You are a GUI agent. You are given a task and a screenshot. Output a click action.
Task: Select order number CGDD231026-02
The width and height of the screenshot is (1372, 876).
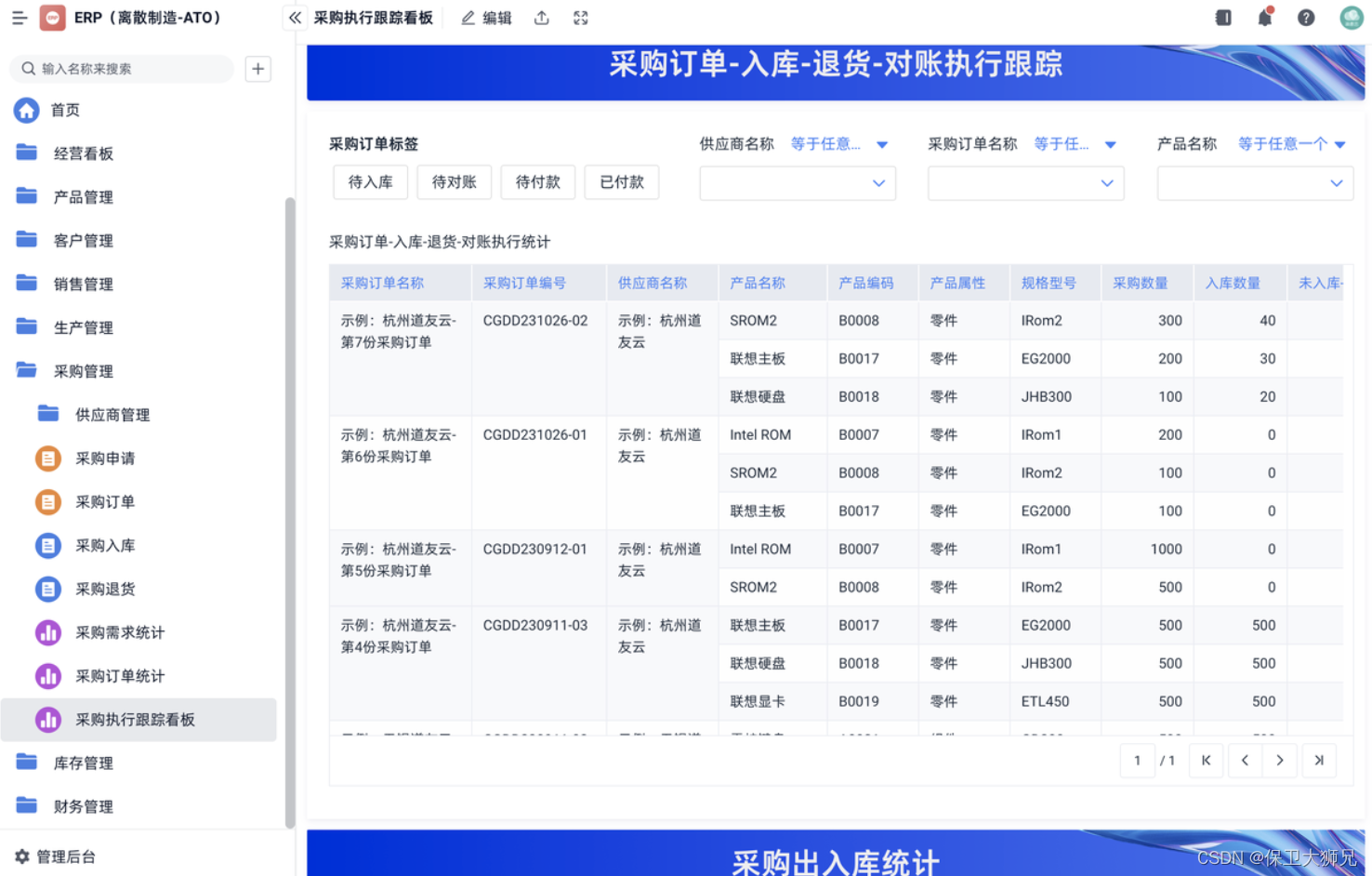click(535, 321)
